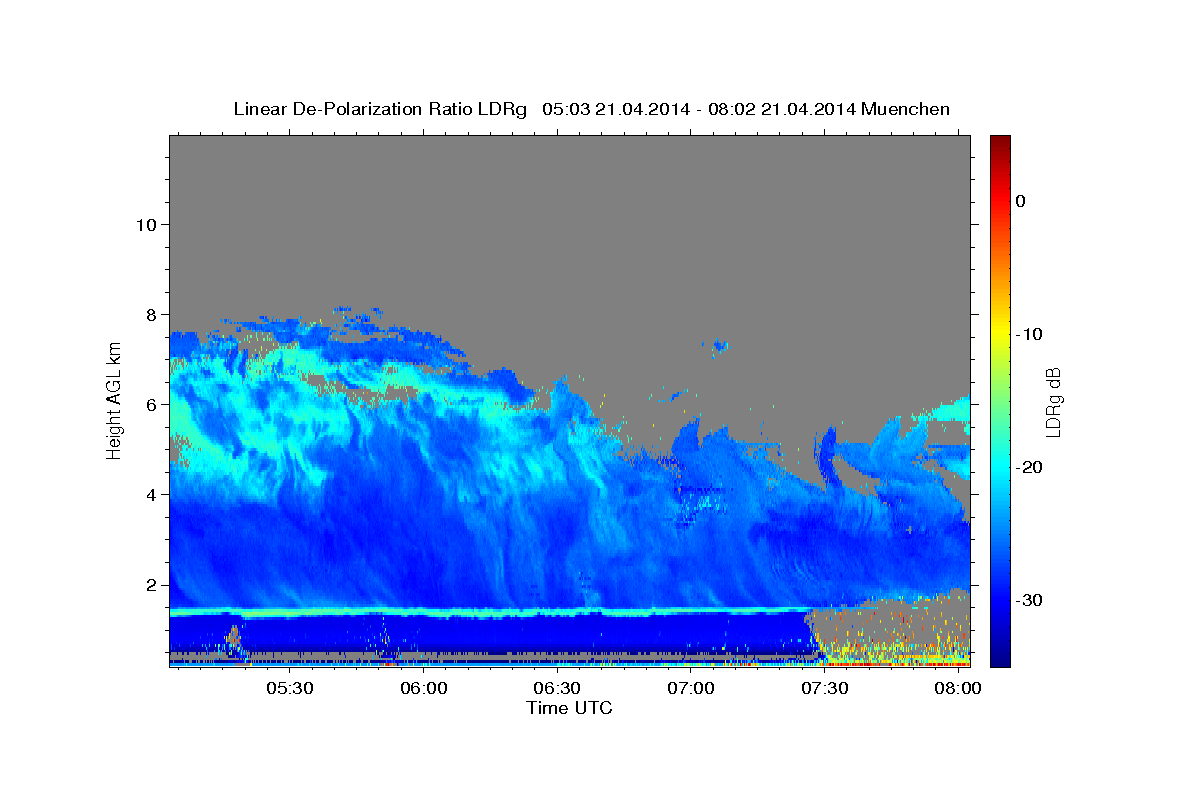Click the height axis value 6
Screen dimensions: 1200x800
coord(150,404)
